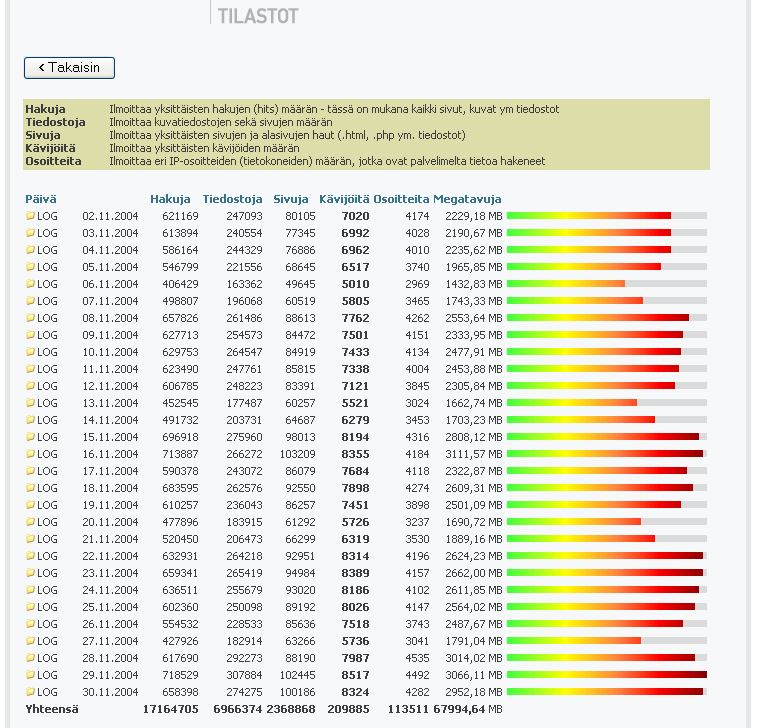
Task: Select date 15.11.2004
Action: (x=110, y=437)
